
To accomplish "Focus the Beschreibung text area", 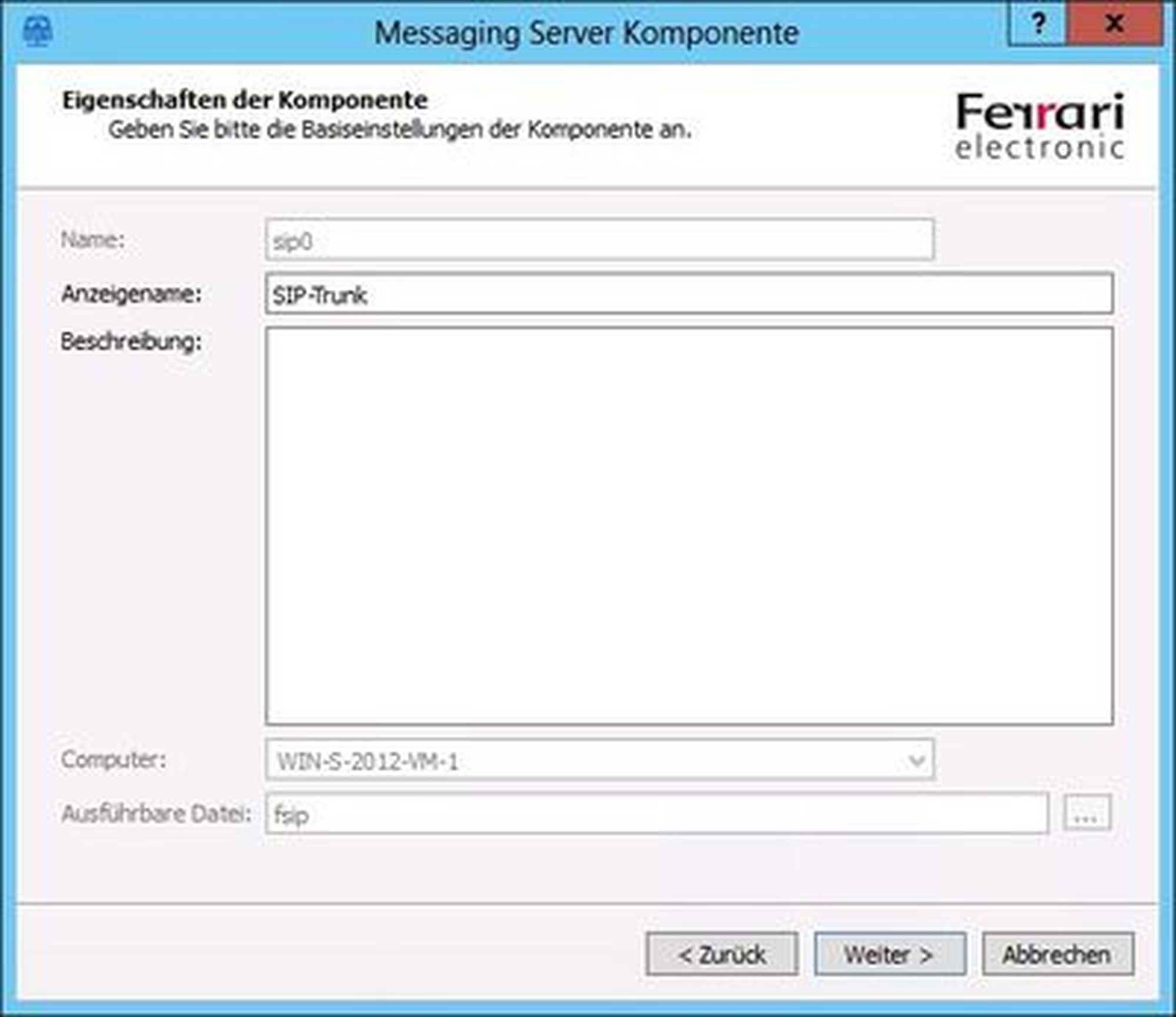I will tap(689, 526).
